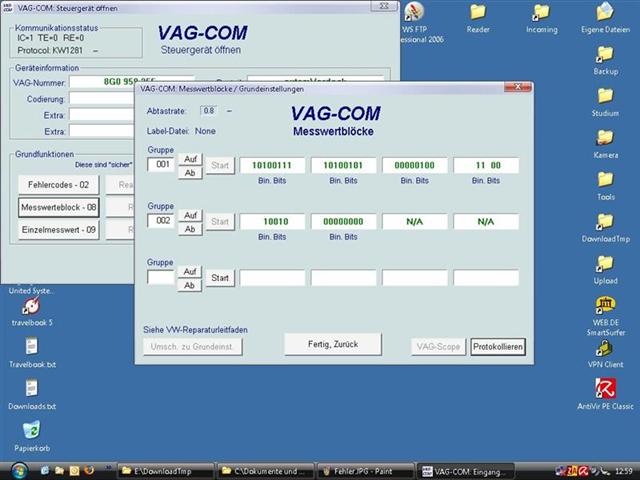Click the Codierung field in Steuergerät window

(102, 99)
